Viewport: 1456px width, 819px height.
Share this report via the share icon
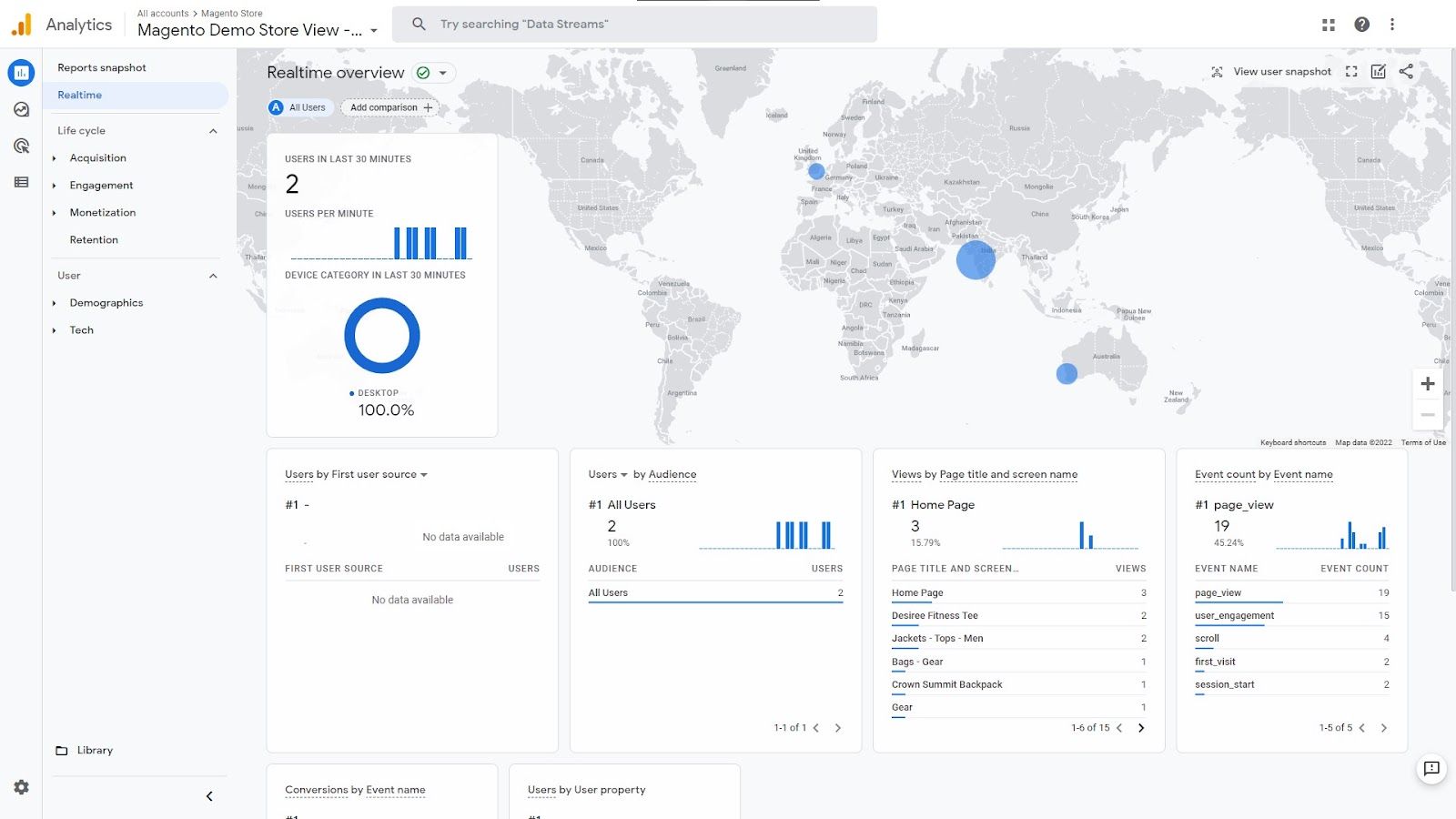click(1406, 71)
